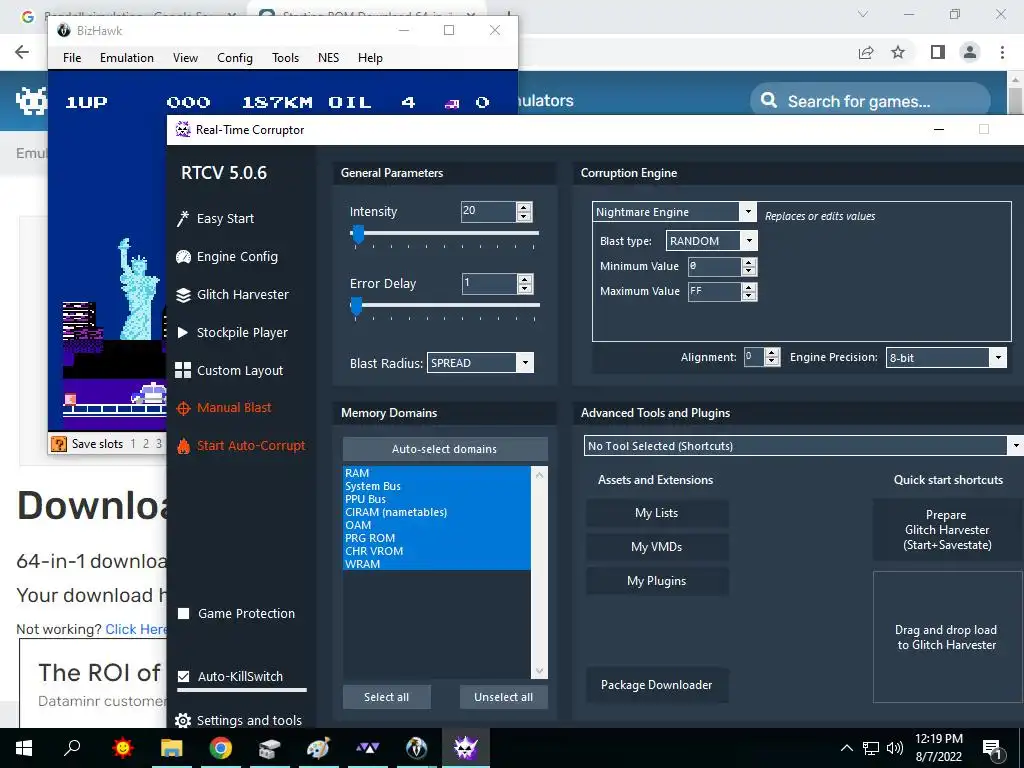Open Blast Radius SPREAD dropdown
Image resolution: width=1024 pixels, height=768 pixels.
(x=524, y=363)
